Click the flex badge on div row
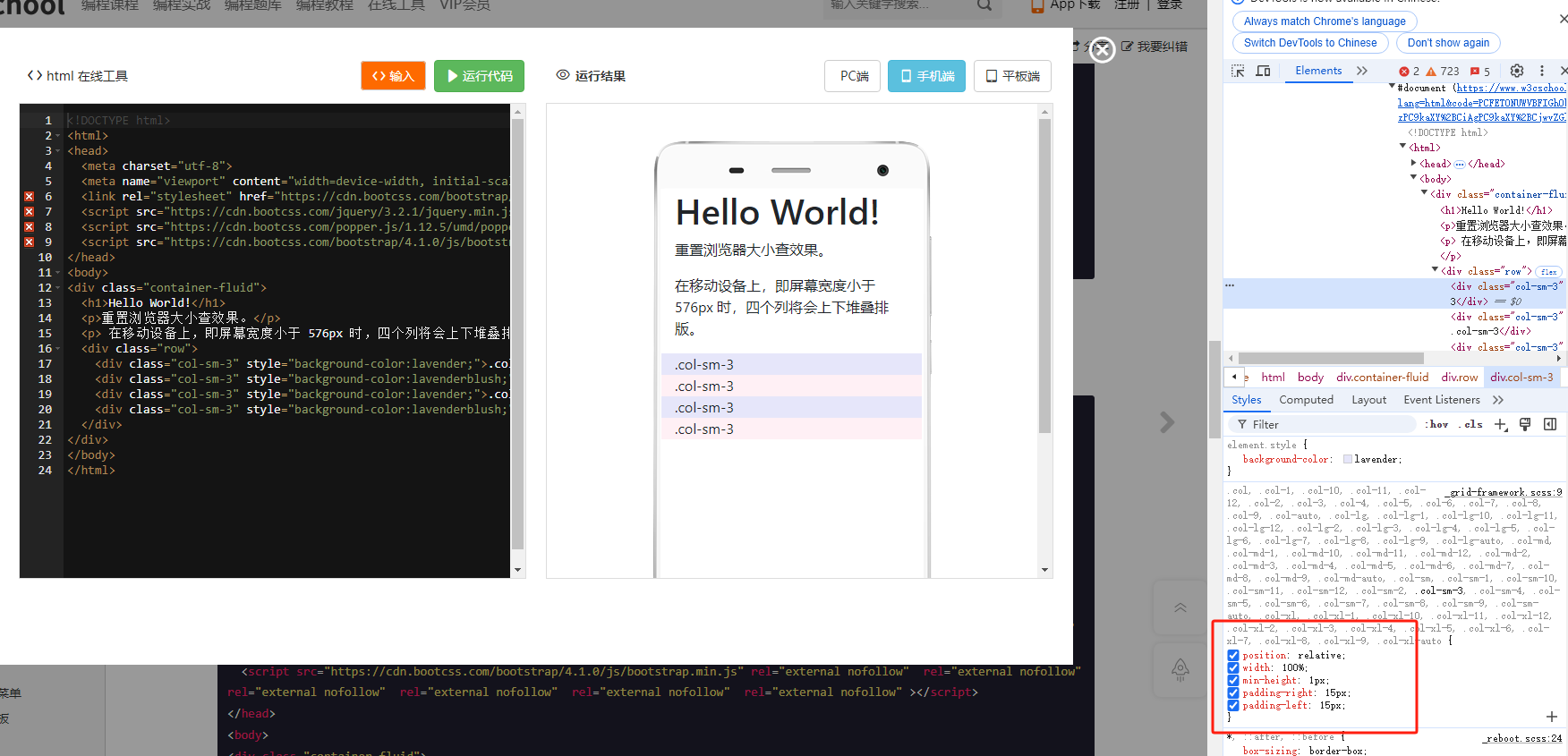The height and width of the screenshot is (756, 1568). coord(1548,272)
